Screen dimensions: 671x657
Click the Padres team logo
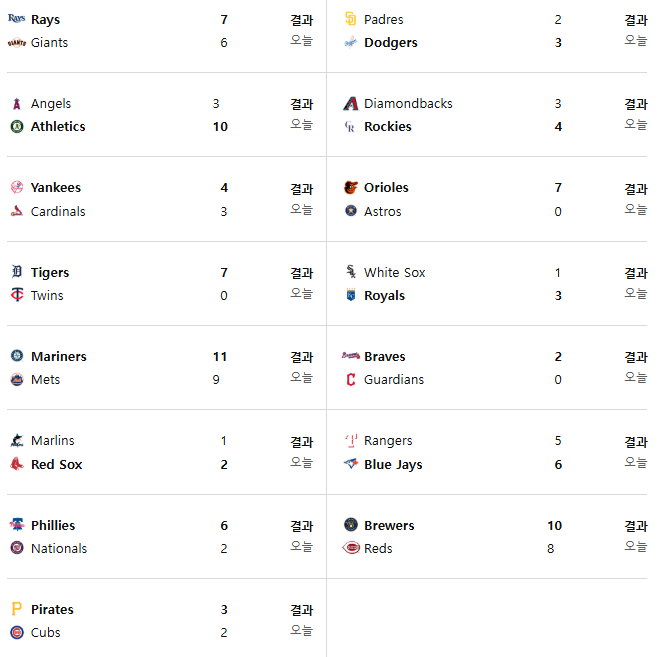point(350,19)
